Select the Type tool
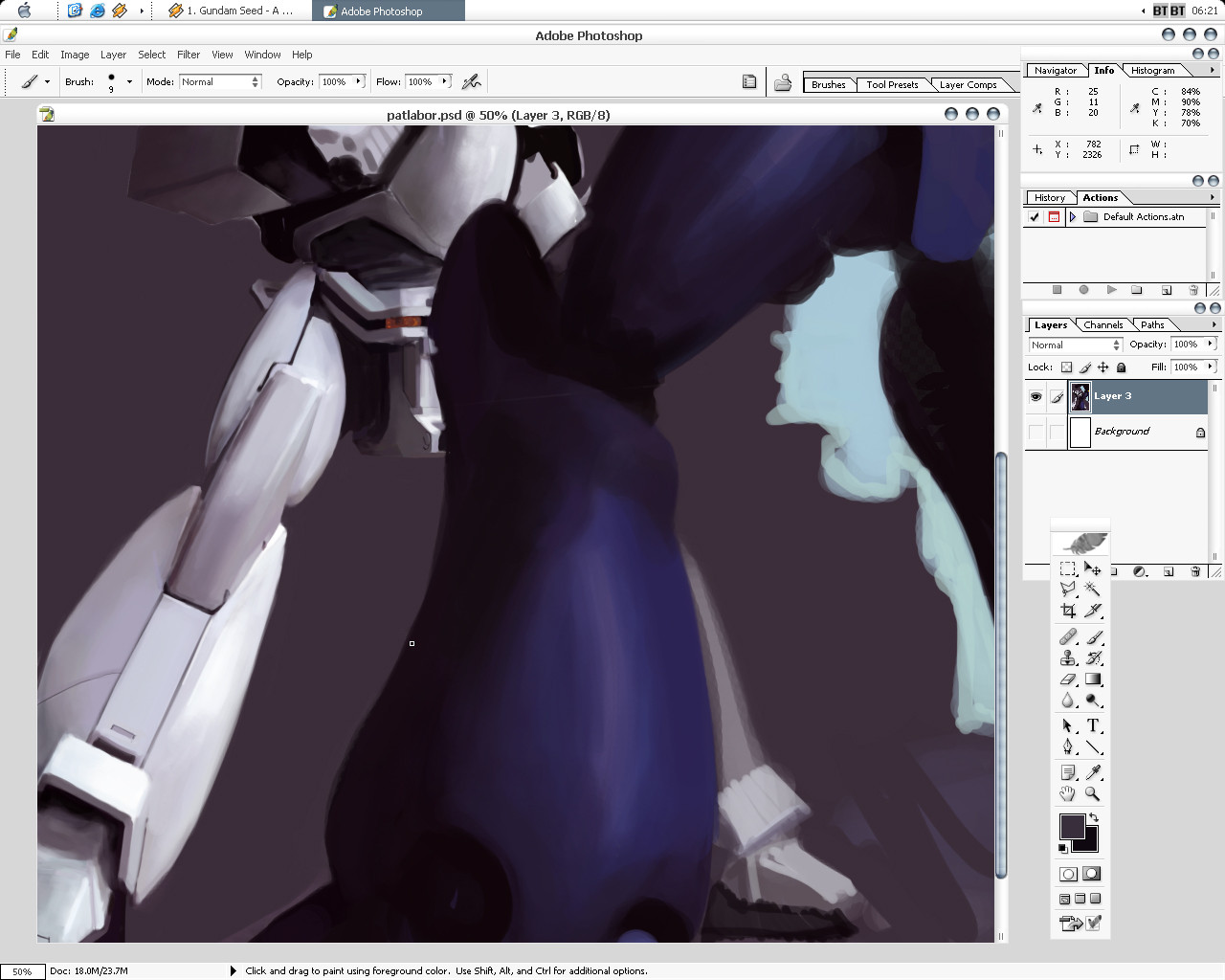 [1093, 726]
